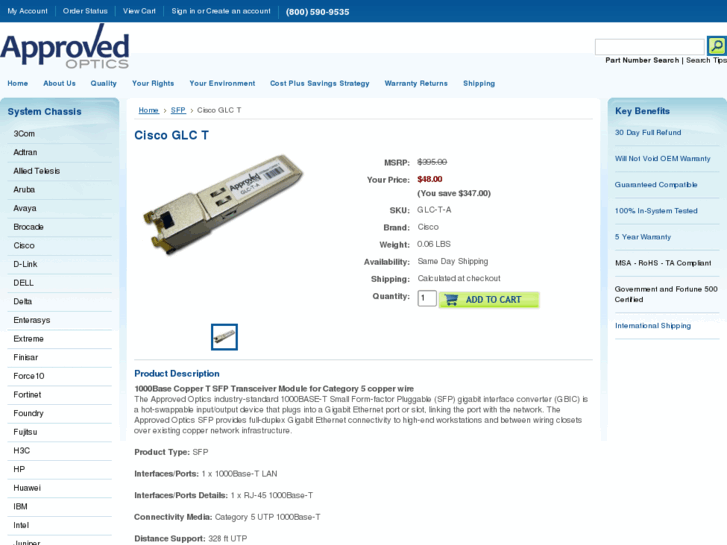The height and width of the screenshot is (545, 727).
Task: Open the Your Environment menu item
Action: (x=222, y=83)
